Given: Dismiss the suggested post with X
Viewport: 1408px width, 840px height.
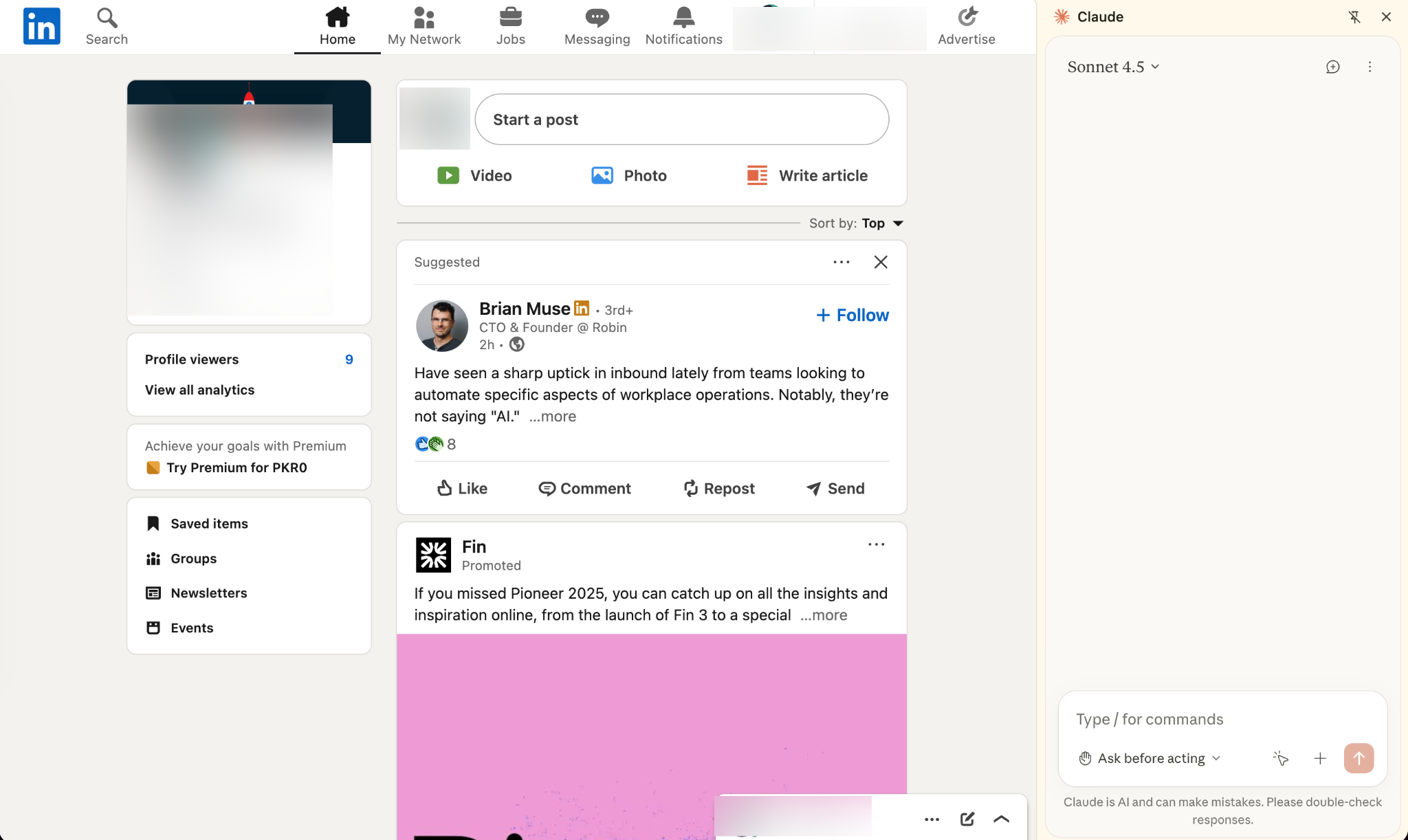Looking at the screenshot, I should (x=880, y=262).
